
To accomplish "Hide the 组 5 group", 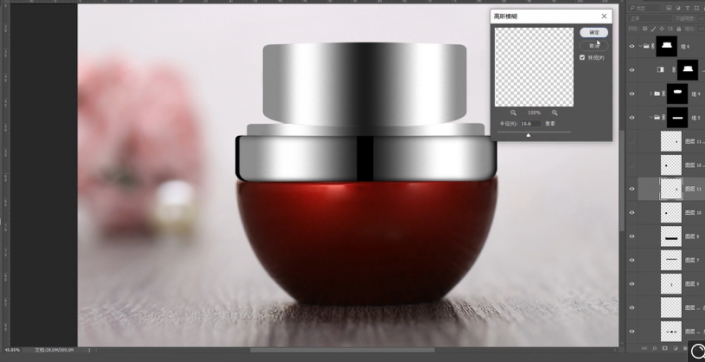I will coord(632,117).
